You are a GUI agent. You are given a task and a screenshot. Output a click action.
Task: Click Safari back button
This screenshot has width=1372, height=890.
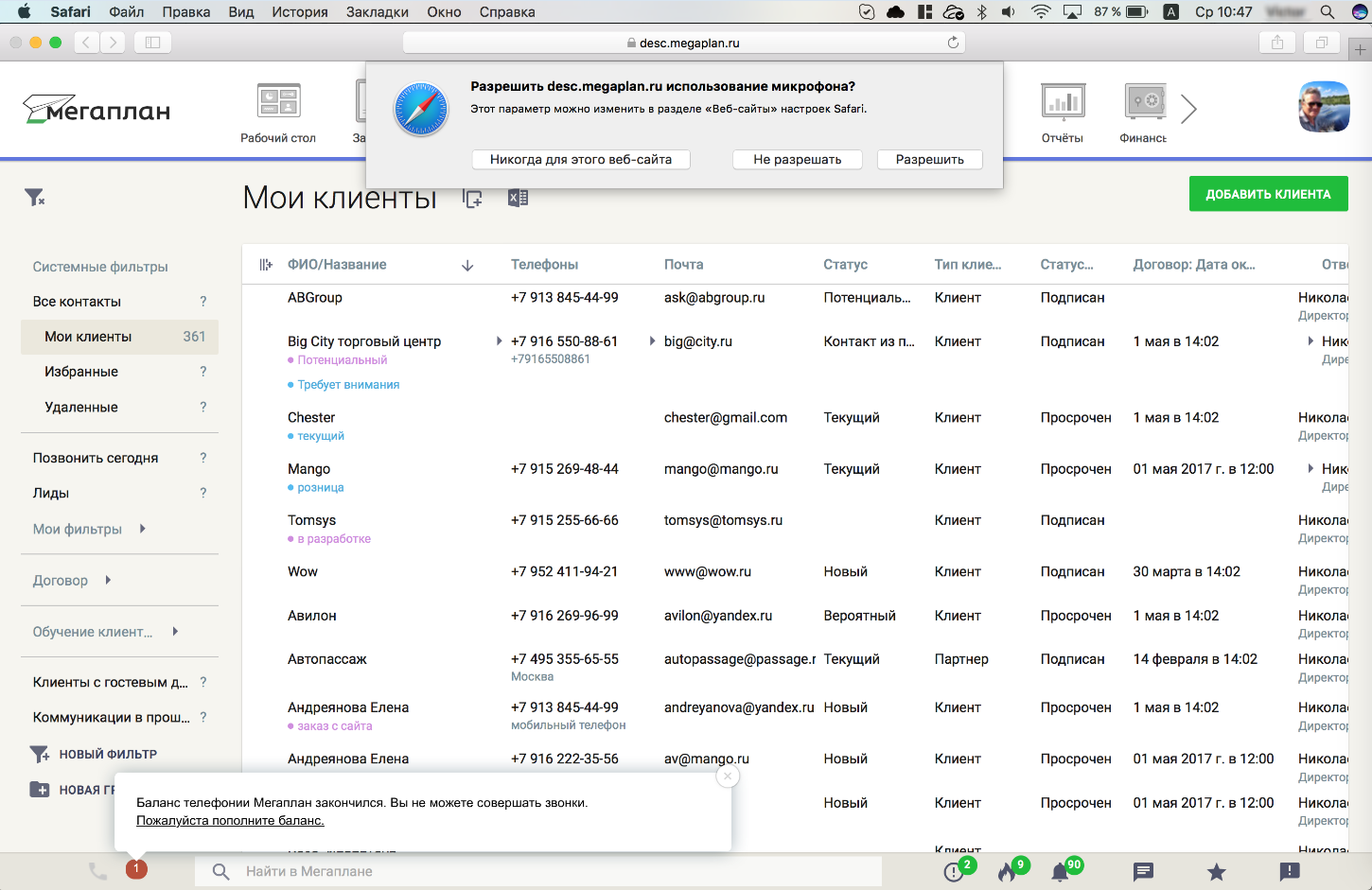tap(86, 43)
